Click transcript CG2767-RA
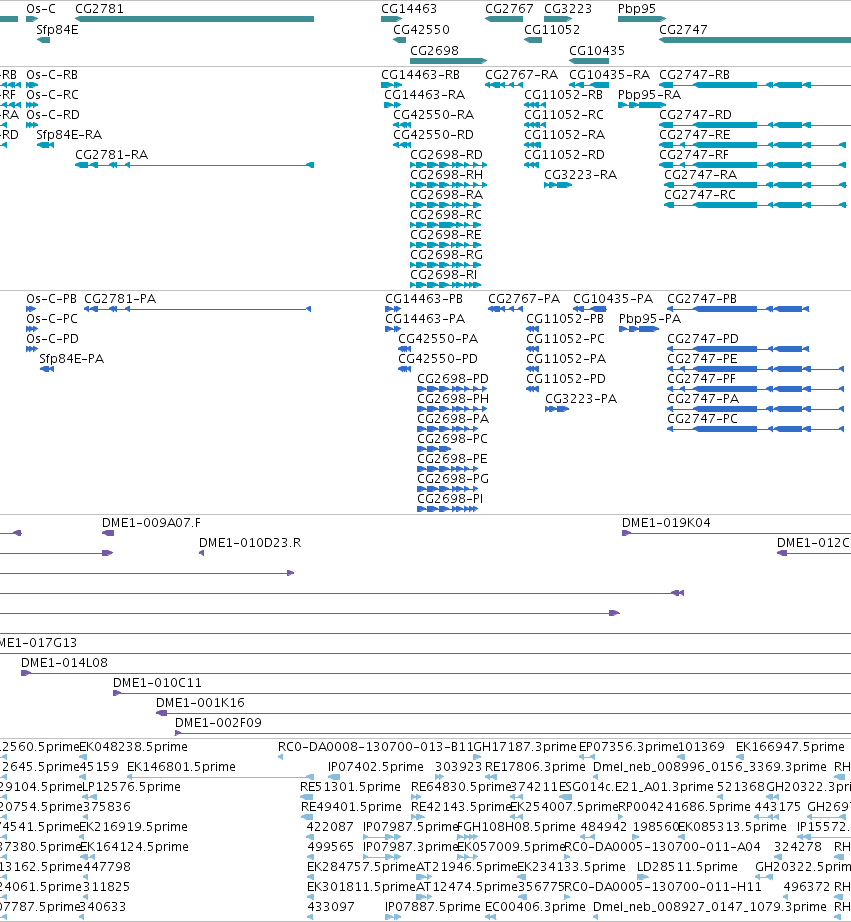851x922 pixels. pos(521,75)
